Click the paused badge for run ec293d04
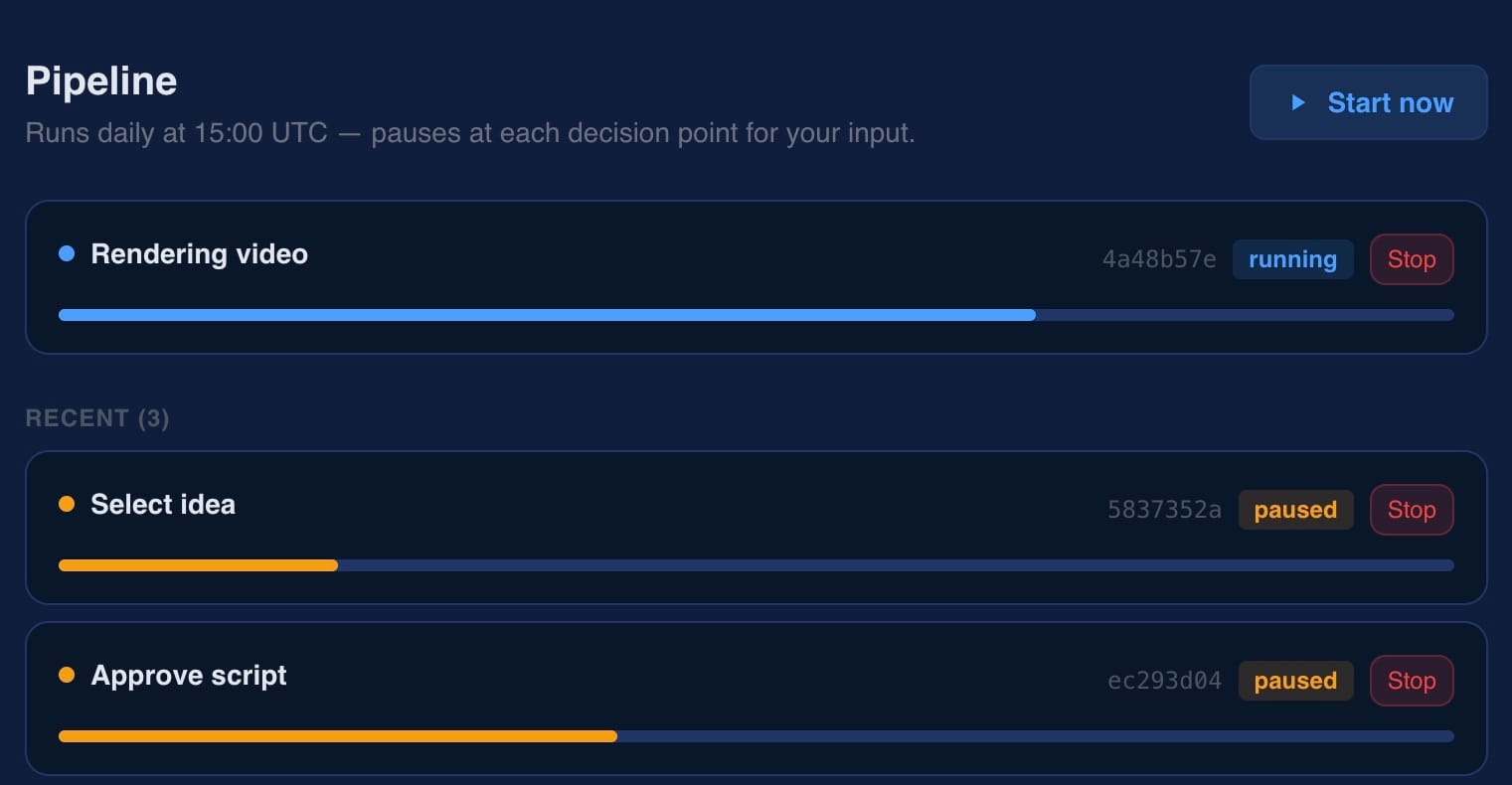 click(x=1295, y=681)
